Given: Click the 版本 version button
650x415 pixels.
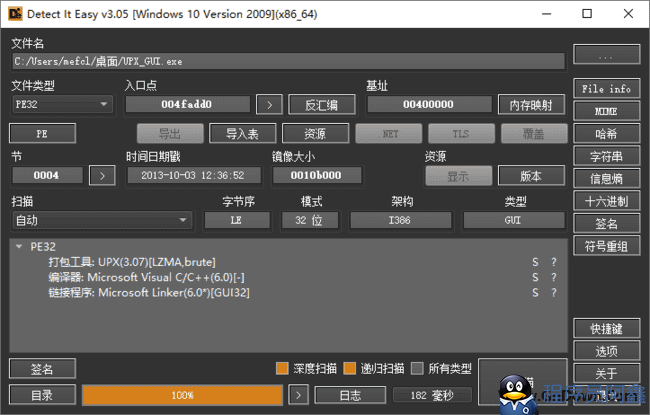Looking at the screenshot, I should pos(531,176).
